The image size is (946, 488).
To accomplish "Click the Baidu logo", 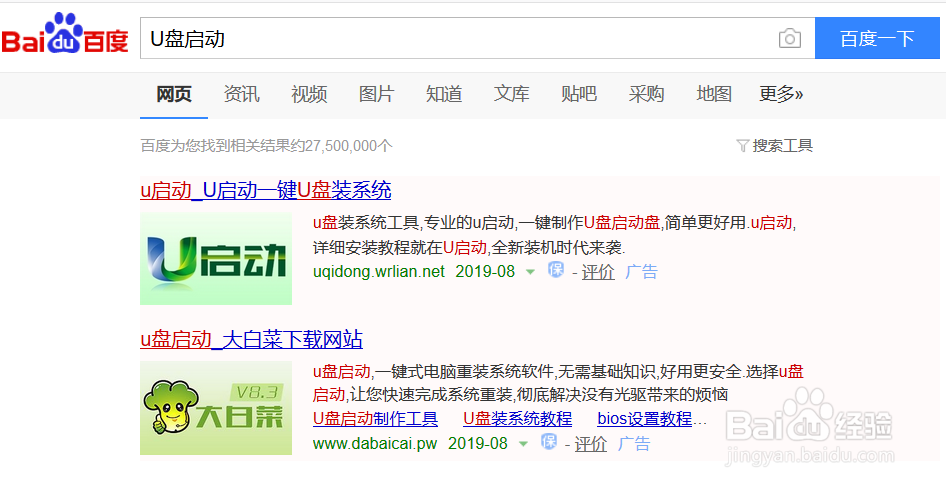I will pyautogui.click(x=65, y=34).
